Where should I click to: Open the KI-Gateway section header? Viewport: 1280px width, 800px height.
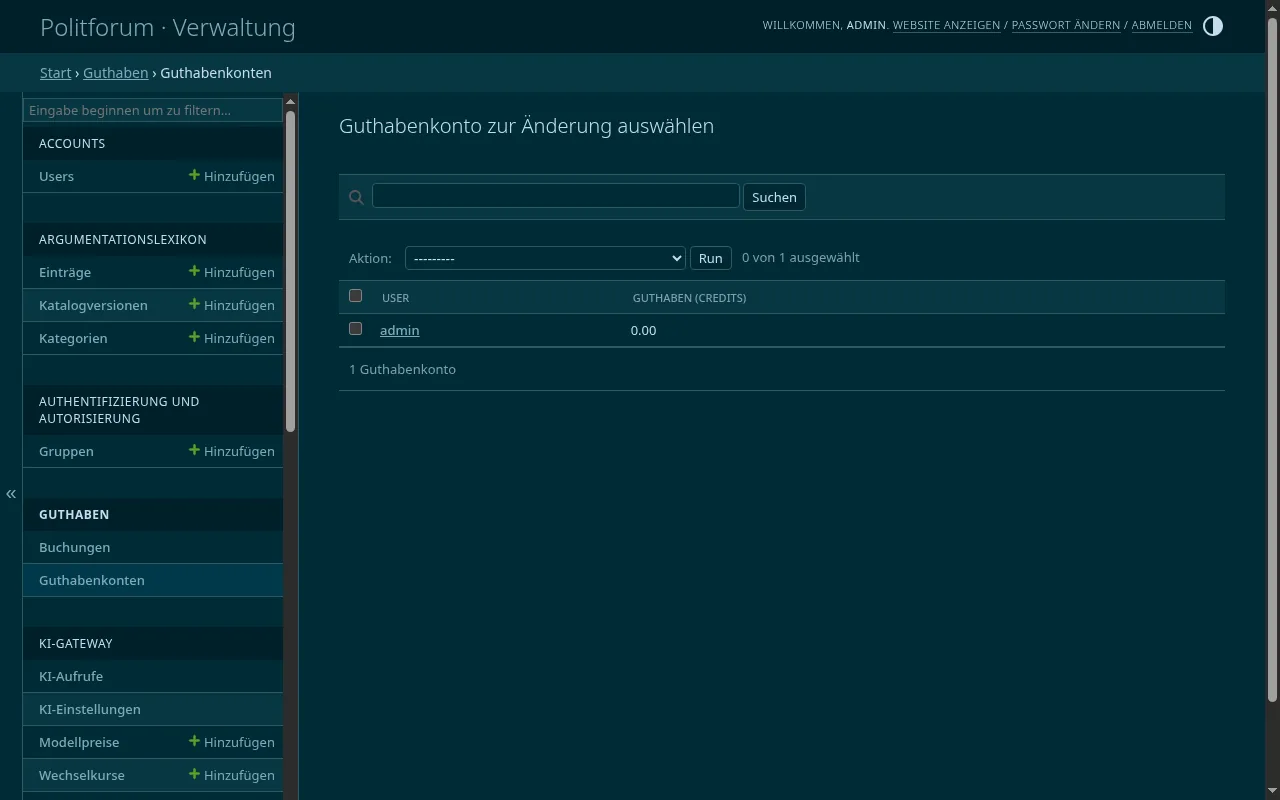(76, 643)
